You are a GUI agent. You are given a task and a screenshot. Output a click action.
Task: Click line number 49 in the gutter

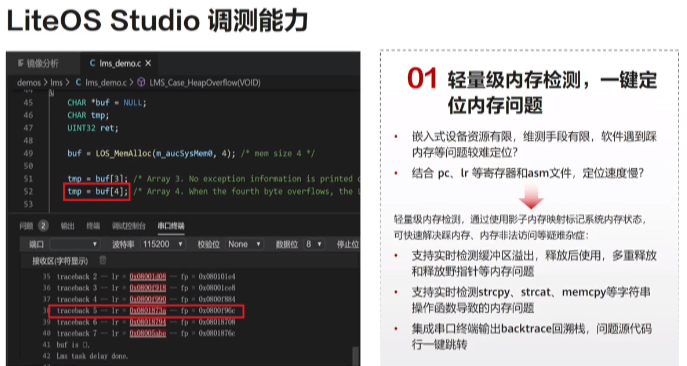(28, 153)
